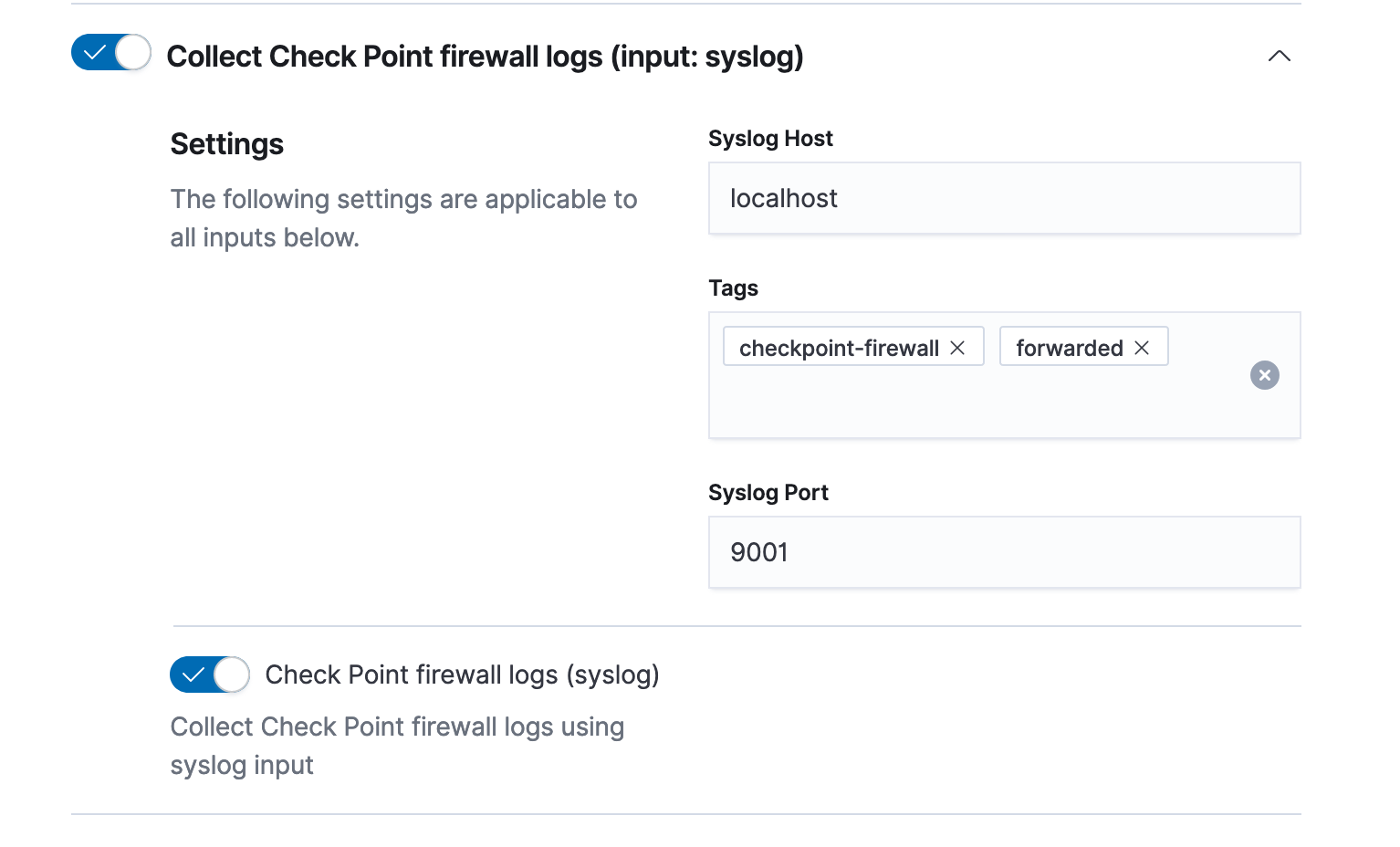
Task: Click the Collect Check Point firewall logs heading
Action: pyautogui.click(x=485, y=57)
